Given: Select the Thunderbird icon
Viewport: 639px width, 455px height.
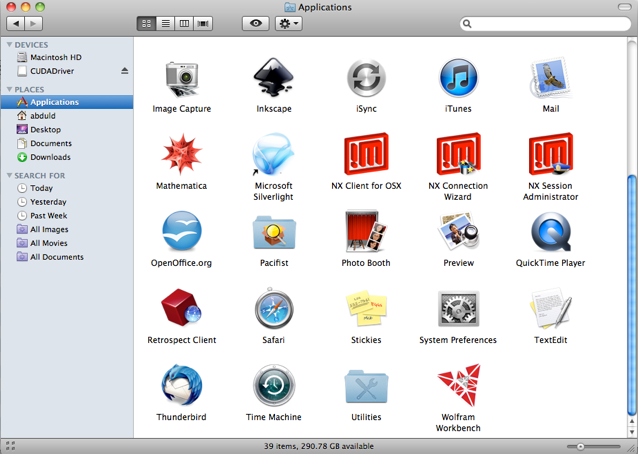Looking at the screenshot, I should (x=182, y=385).
